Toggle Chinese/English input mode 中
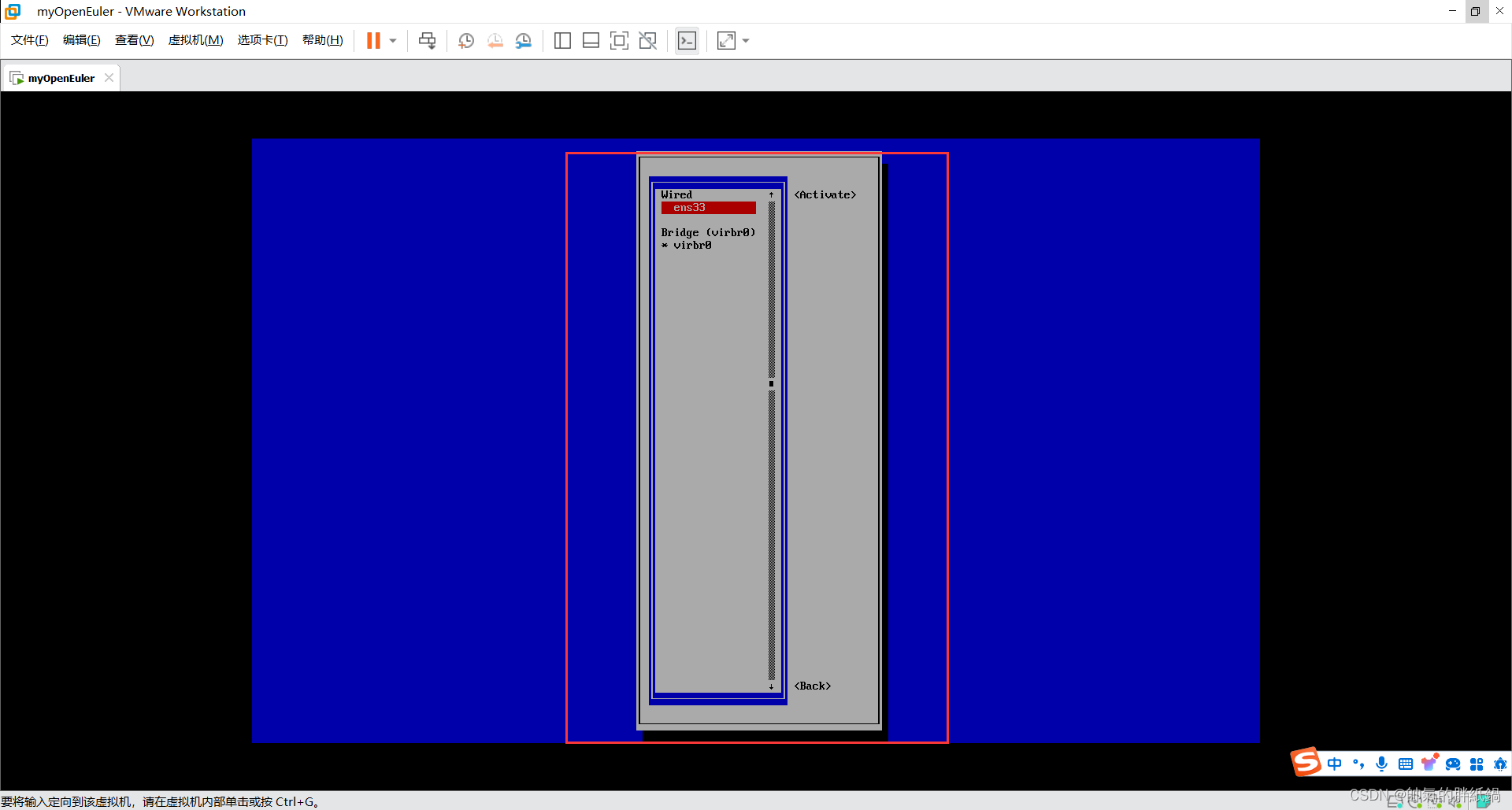 coord(1334,764)
